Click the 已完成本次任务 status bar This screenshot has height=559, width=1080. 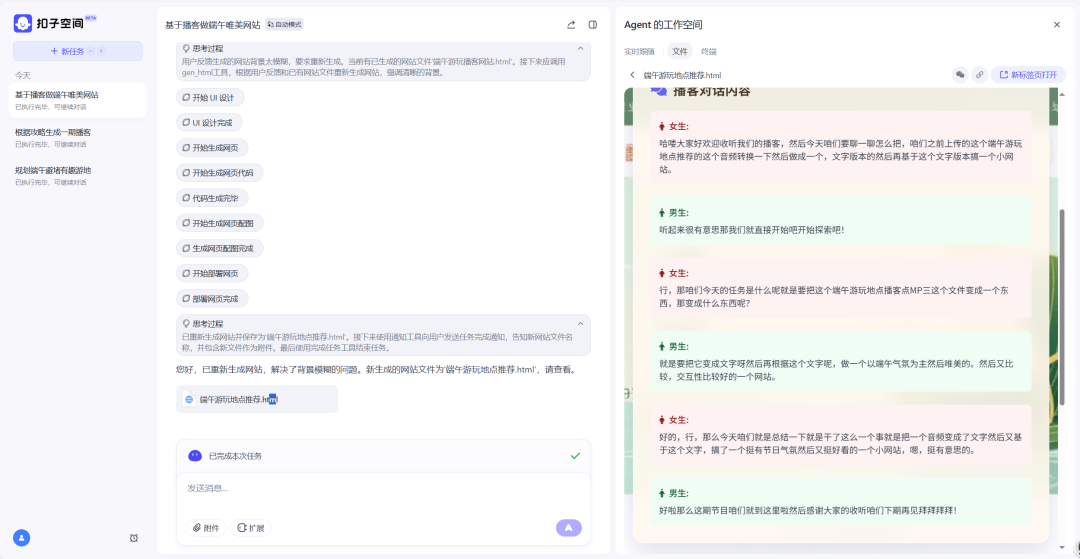384,456
